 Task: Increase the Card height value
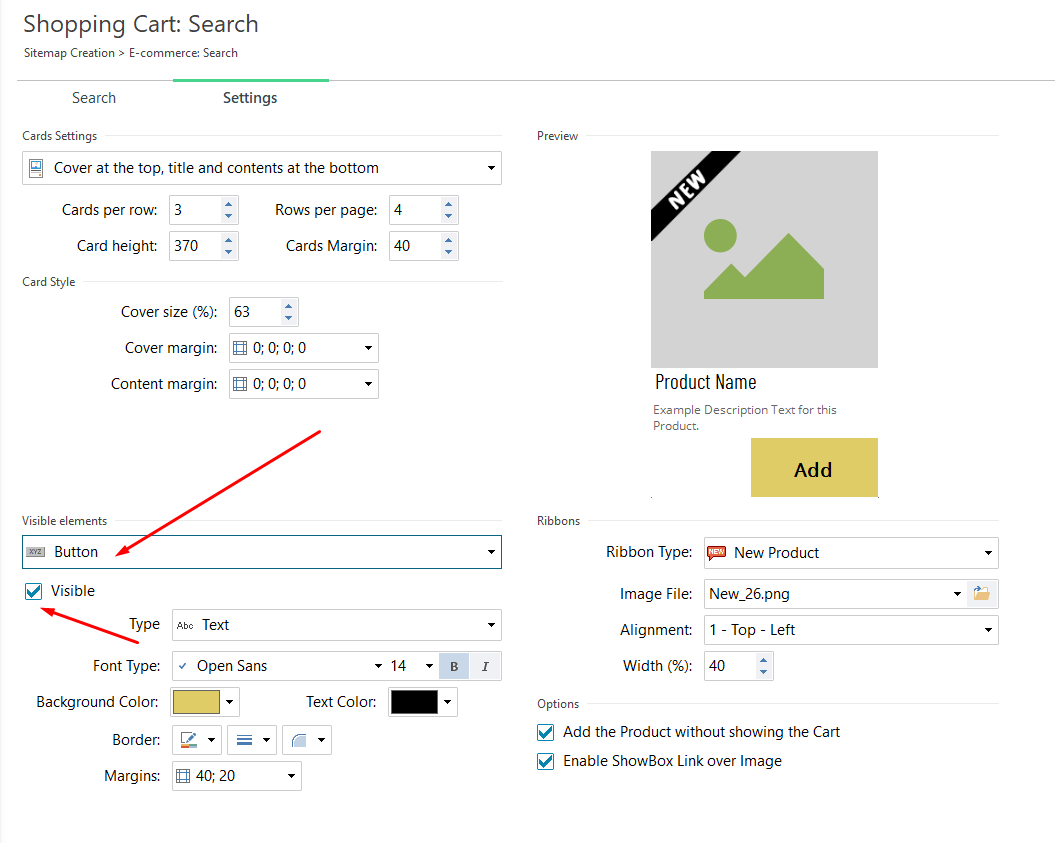pyautogui.click(x=229, y=240)
